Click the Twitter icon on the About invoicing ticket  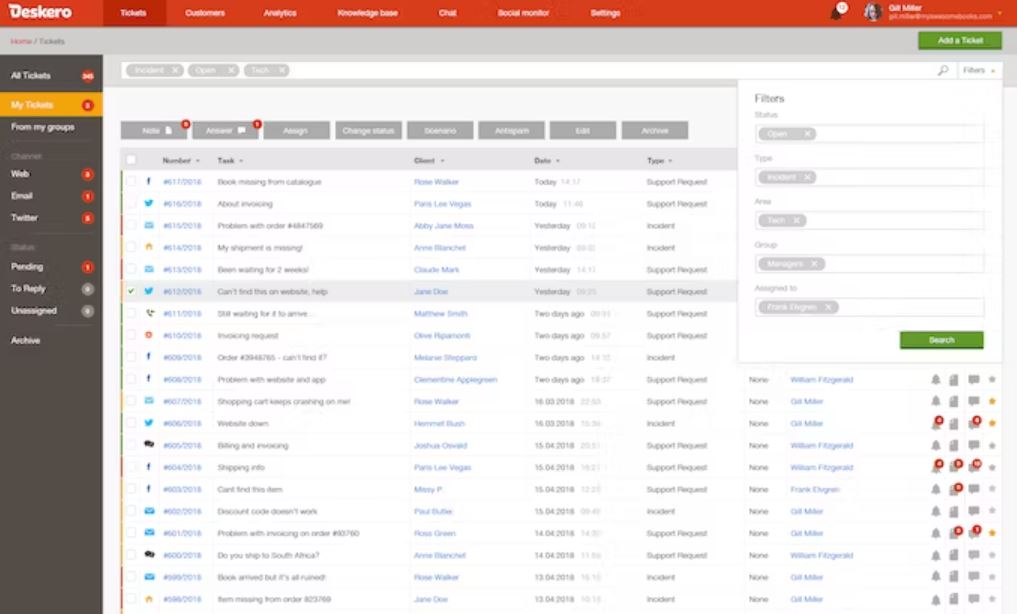[149, 204]
